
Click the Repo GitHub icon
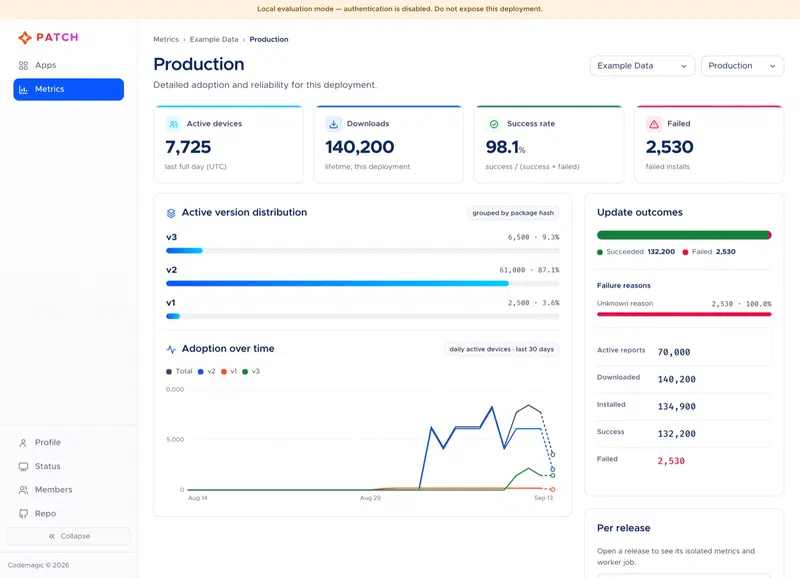pyautogui.click(x=23, y=514)
